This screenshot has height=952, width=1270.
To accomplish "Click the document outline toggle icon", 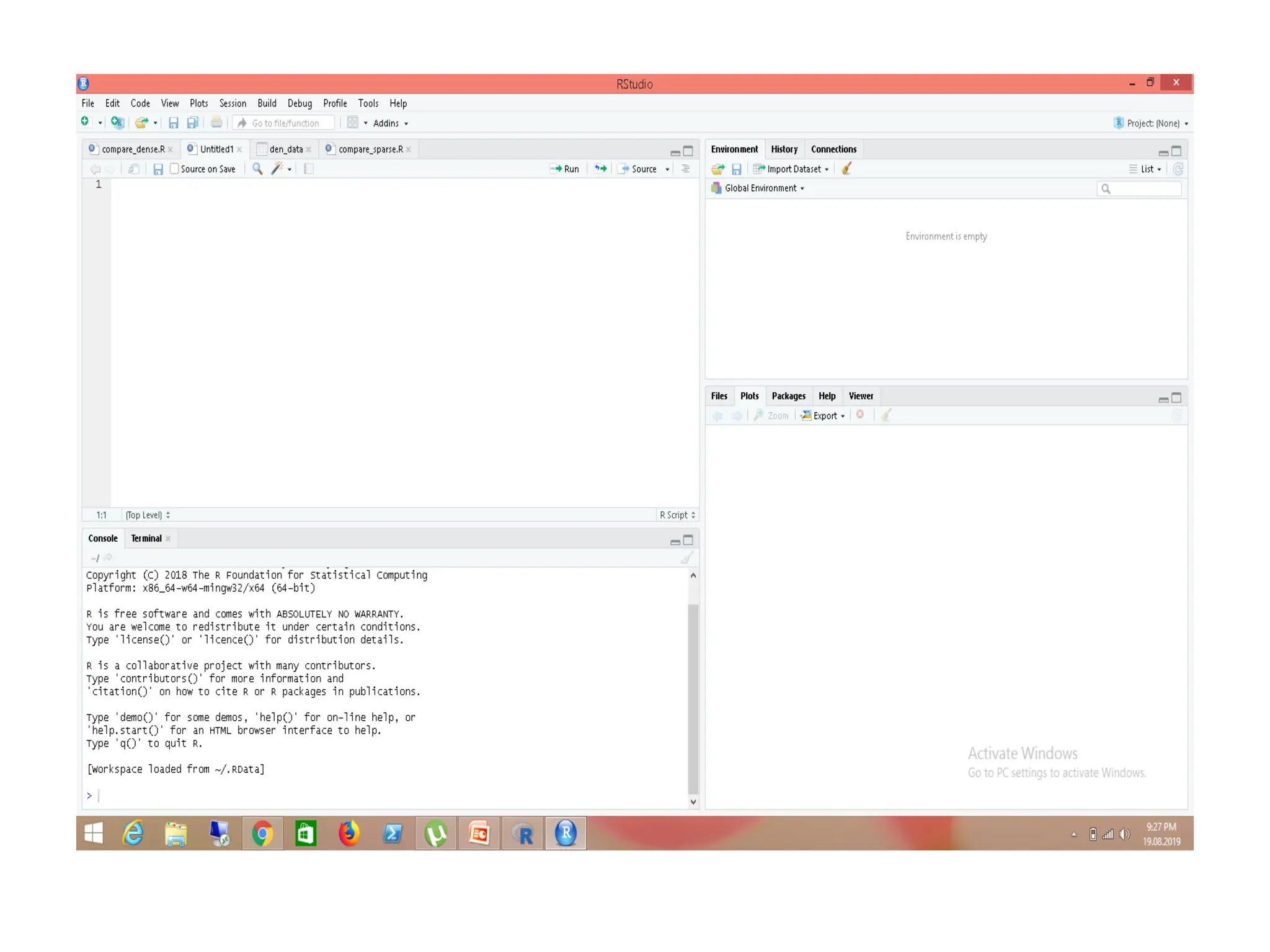I will (685, 169).
